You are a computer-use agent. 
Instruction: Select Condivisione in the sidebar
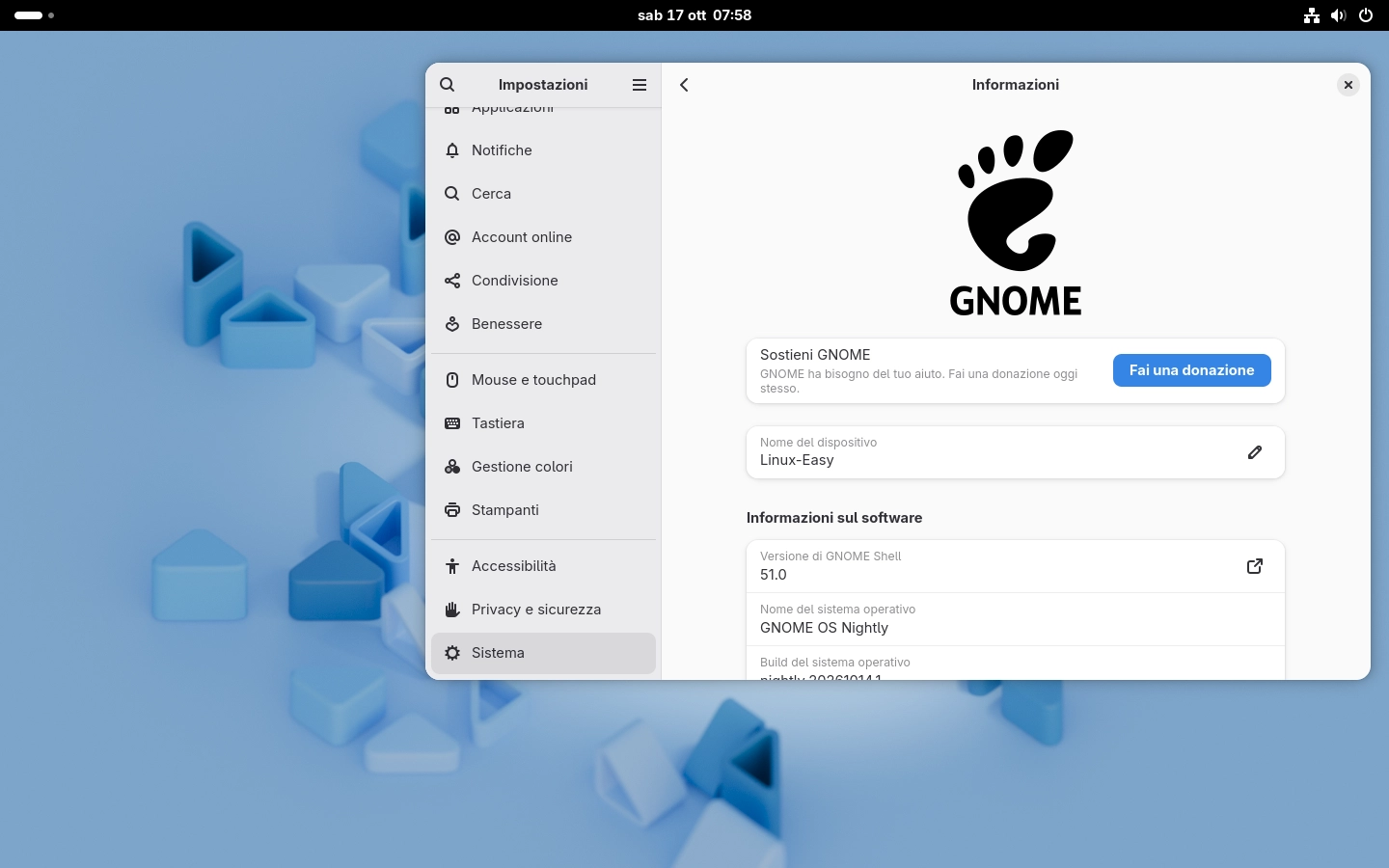[x=543, y=281]
